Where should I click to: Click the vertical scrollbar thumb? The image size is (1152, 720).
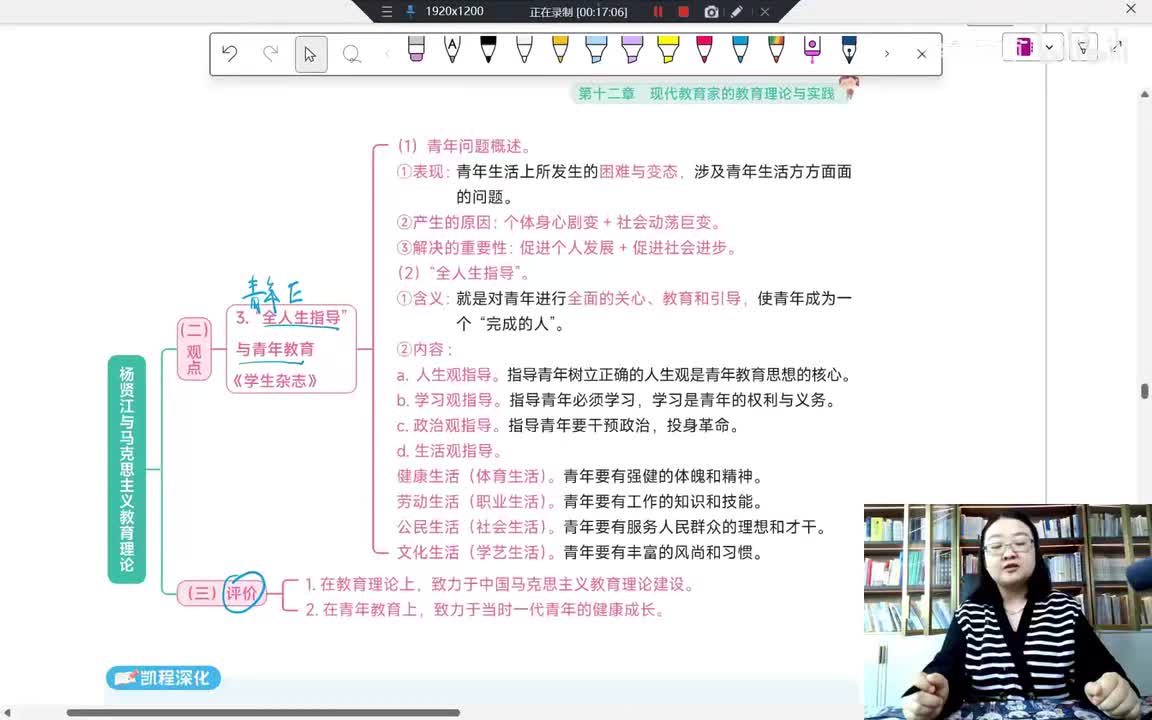1145,391
